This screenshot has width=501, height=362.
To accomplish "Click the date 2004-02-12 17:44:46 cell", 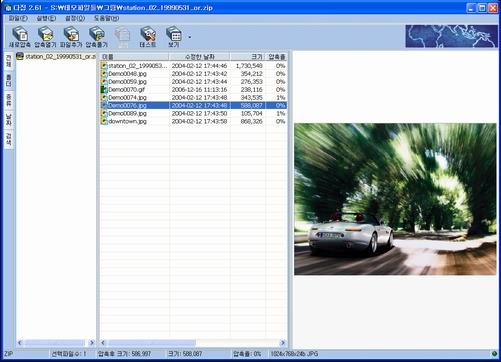I will coord(199,66).
